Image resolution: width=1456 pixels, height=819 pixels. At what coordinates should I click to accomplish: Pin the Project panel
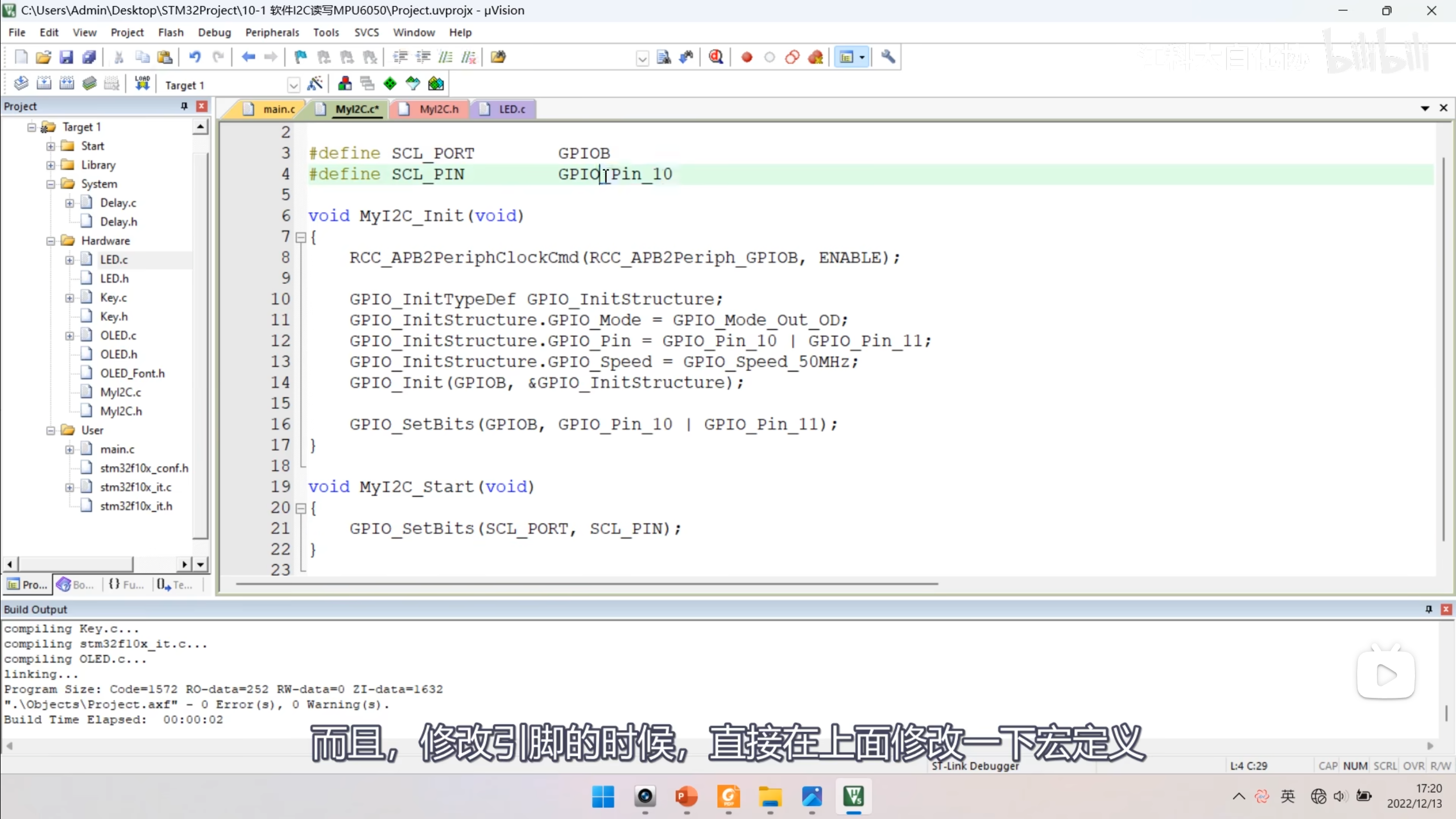pyautogui.click(x=184, y=106)
